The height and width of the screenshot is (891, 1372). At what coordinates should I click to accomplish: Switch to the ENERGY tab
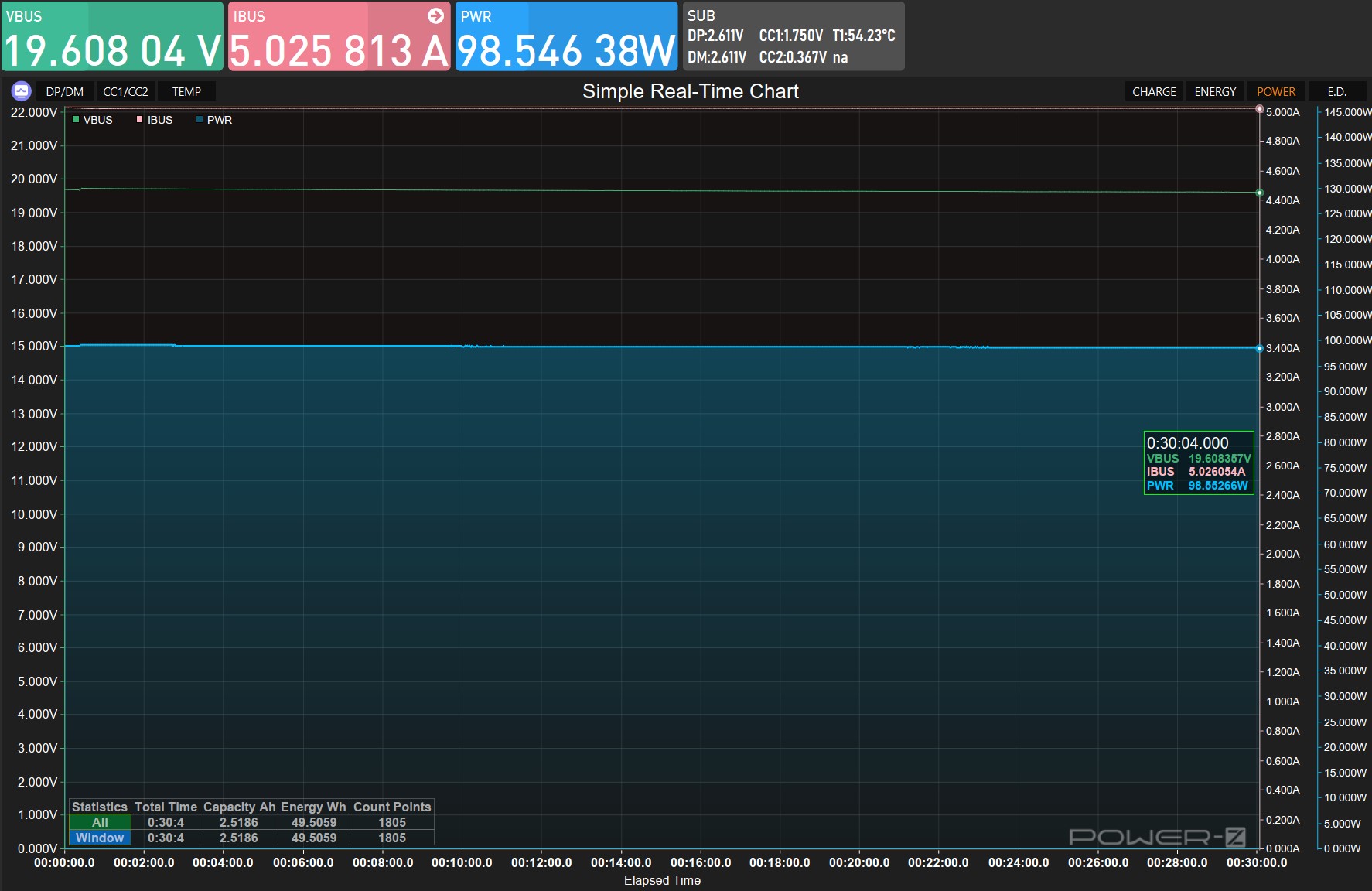point(1215,91)
